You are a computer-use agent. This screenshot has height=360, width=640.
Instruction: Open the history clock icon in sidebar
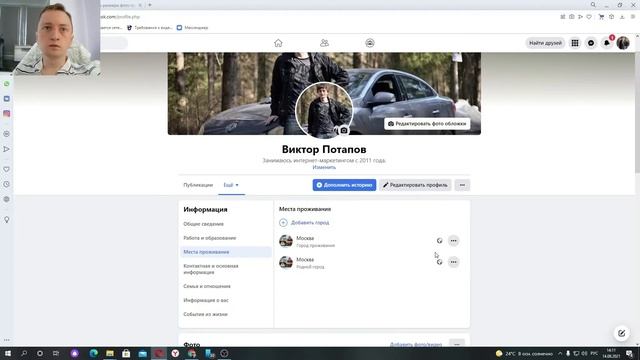click(x=7, y=184)
